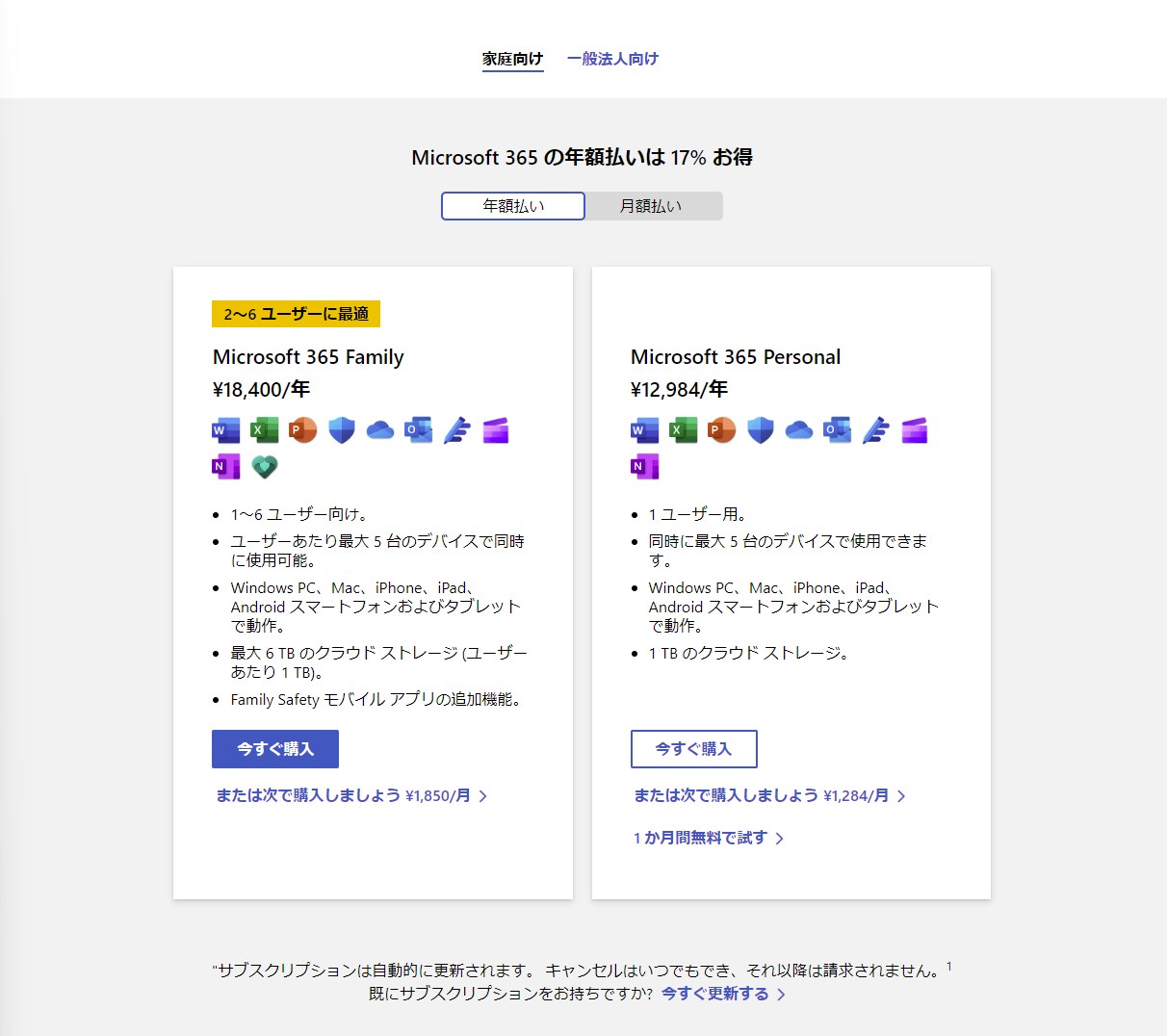Click the 2〜6 ユーザーに最適 badge
Viewport: 1167px width, 1036px height.
pyautogui.click(x=297, y=314)
